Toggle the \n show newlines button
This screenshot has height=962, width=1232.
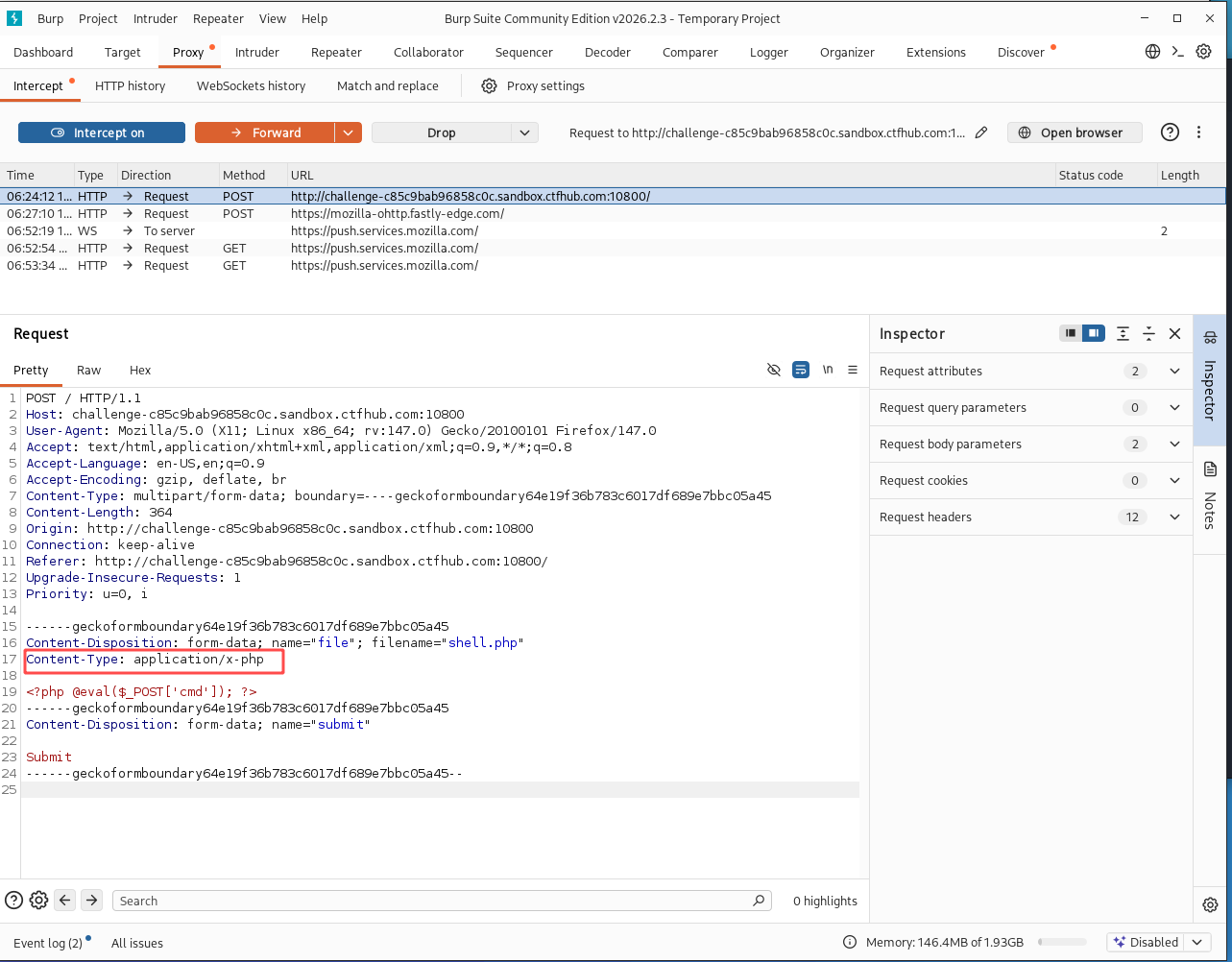click(828, 370)
